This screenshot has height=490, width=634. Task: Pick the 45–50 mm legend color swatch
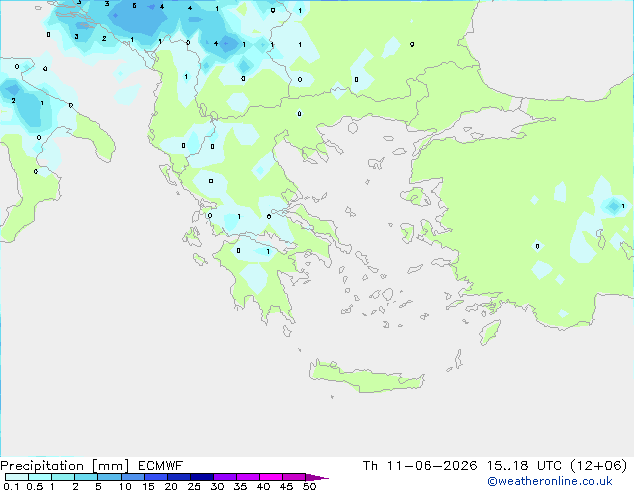coord(294,477)
